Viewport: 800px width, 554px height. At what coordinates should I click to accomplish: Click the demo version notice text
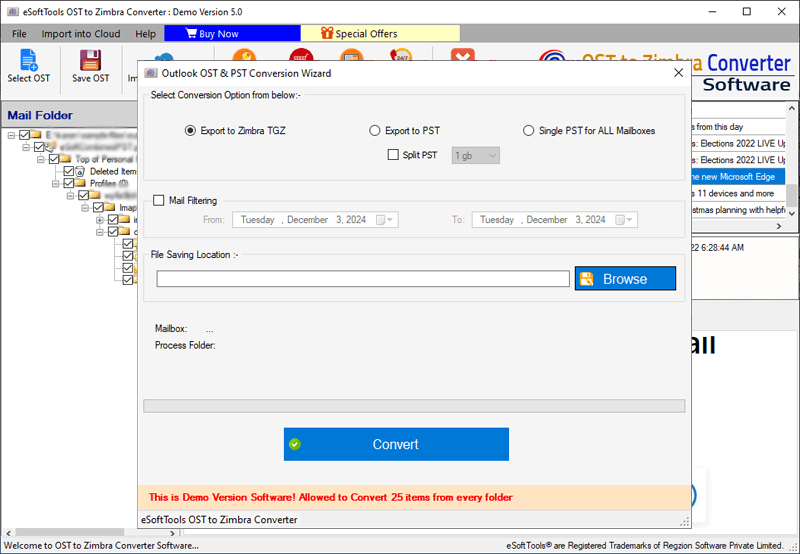coord(331,497)
